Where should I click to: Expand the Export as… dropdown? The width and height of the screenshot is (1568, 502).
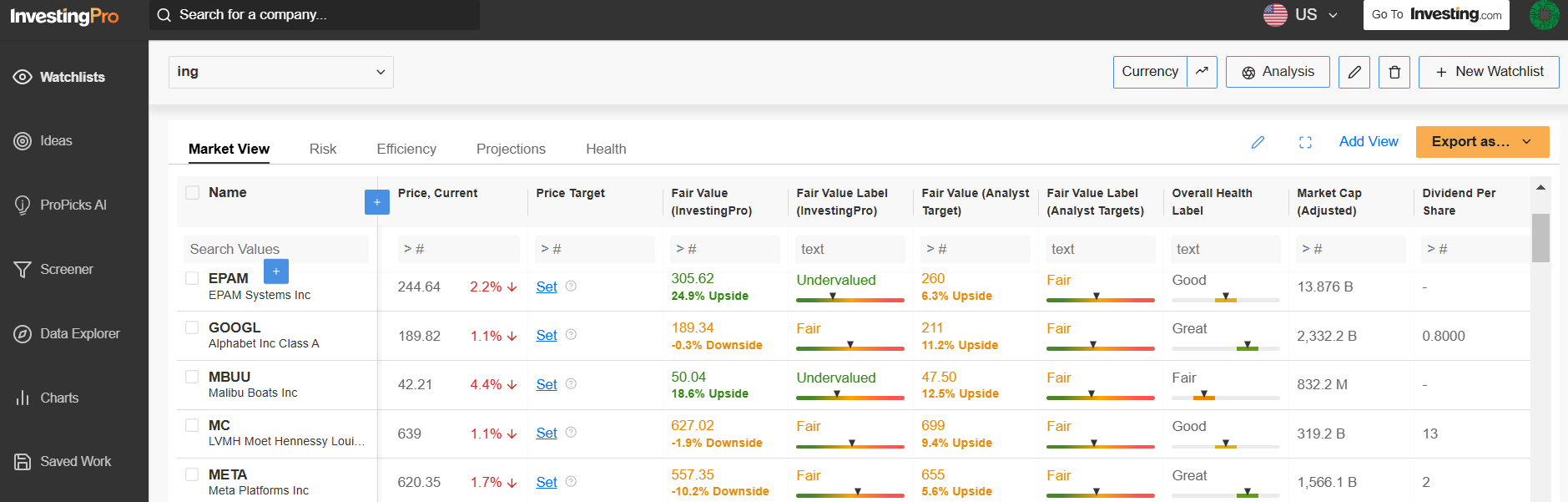tap(1482, 142)
